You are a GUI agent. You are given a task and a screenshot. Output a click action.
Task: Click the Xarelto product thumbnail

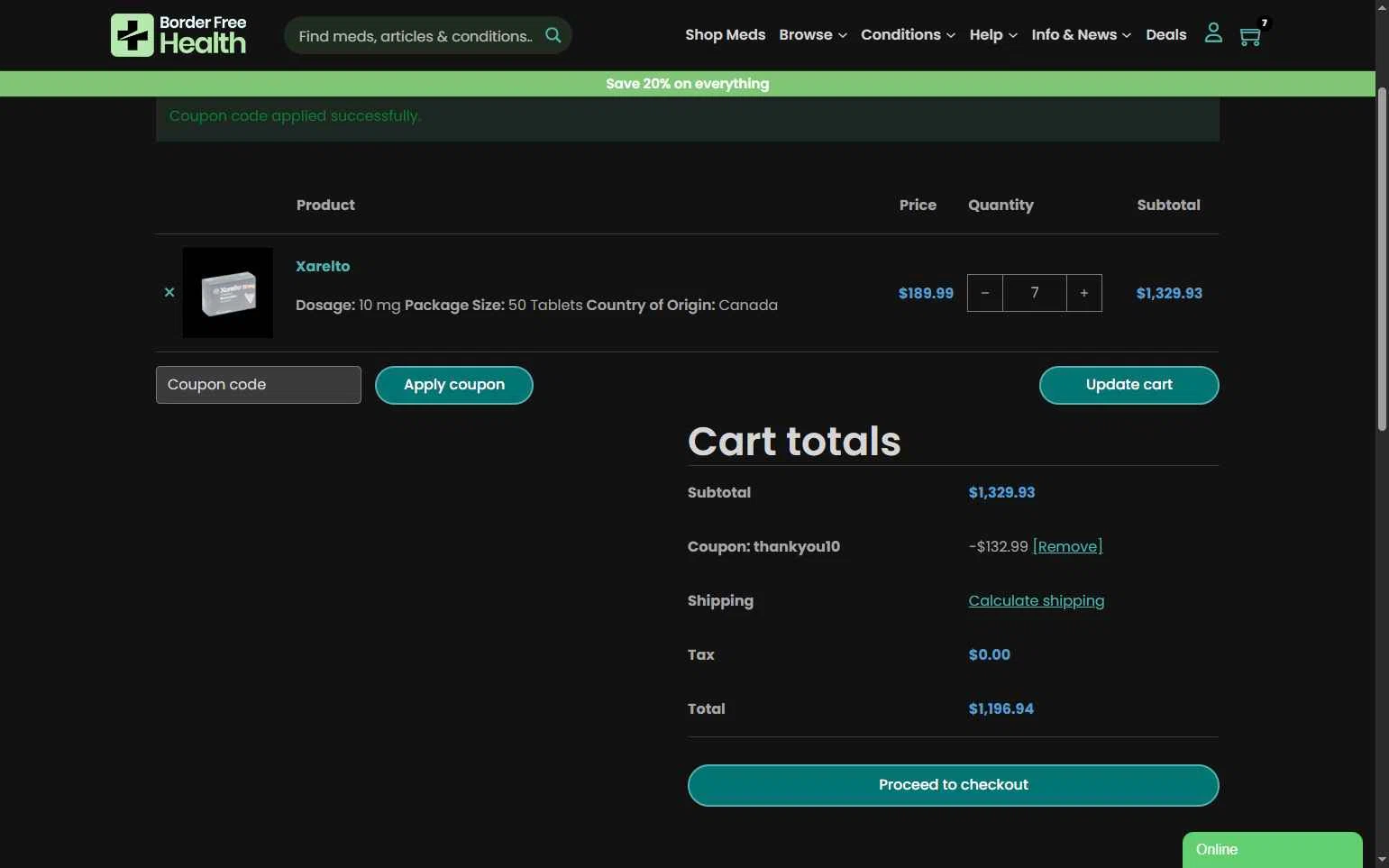click(227, 293)
